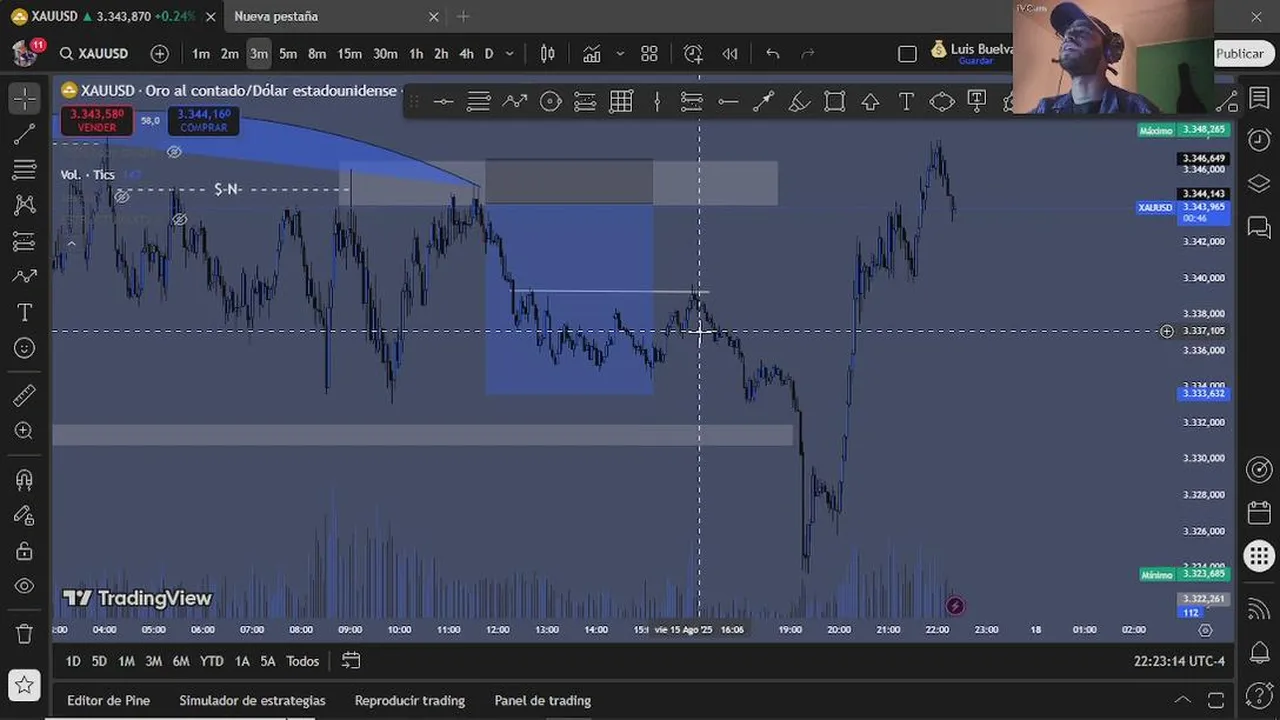Toggle magnet mode in sidebar
This screenshot has height=720, width=1280.
(24, 480)
